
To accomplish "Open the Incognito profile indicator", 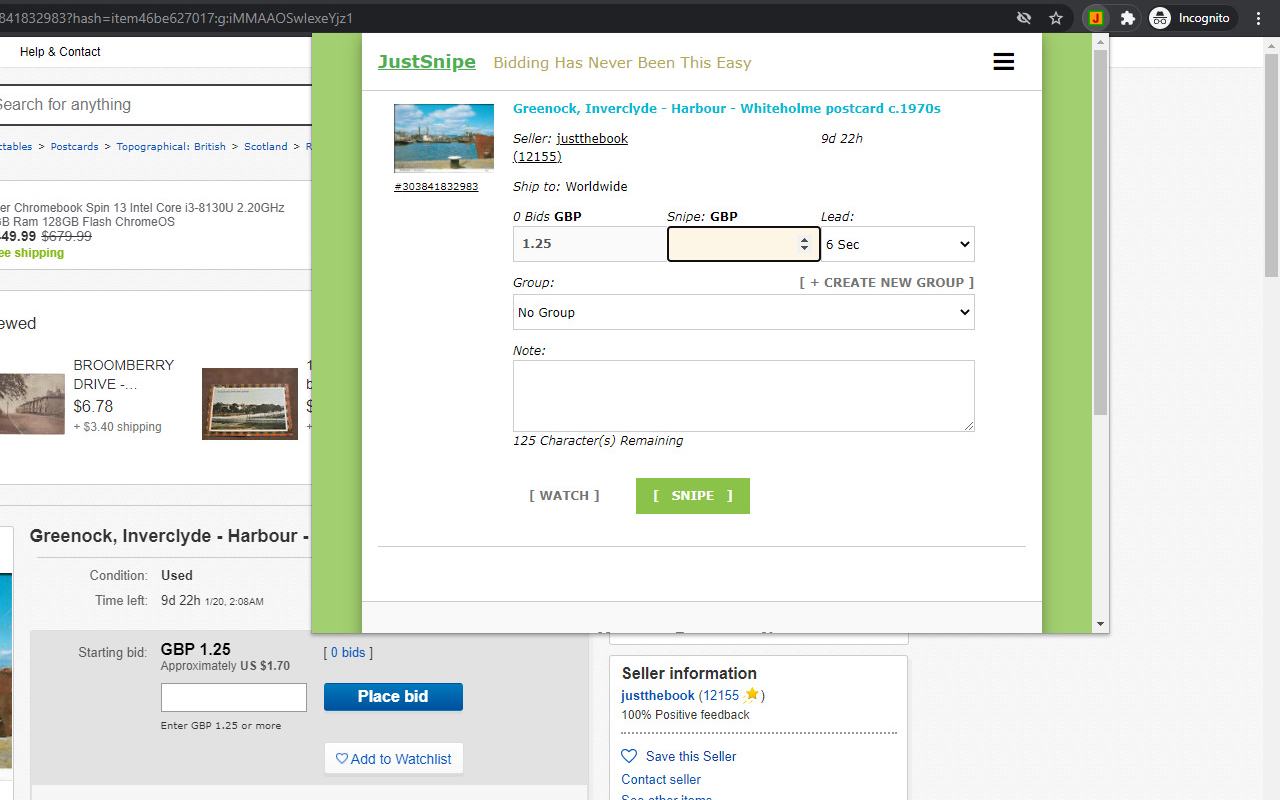I will pos(1190,18).
